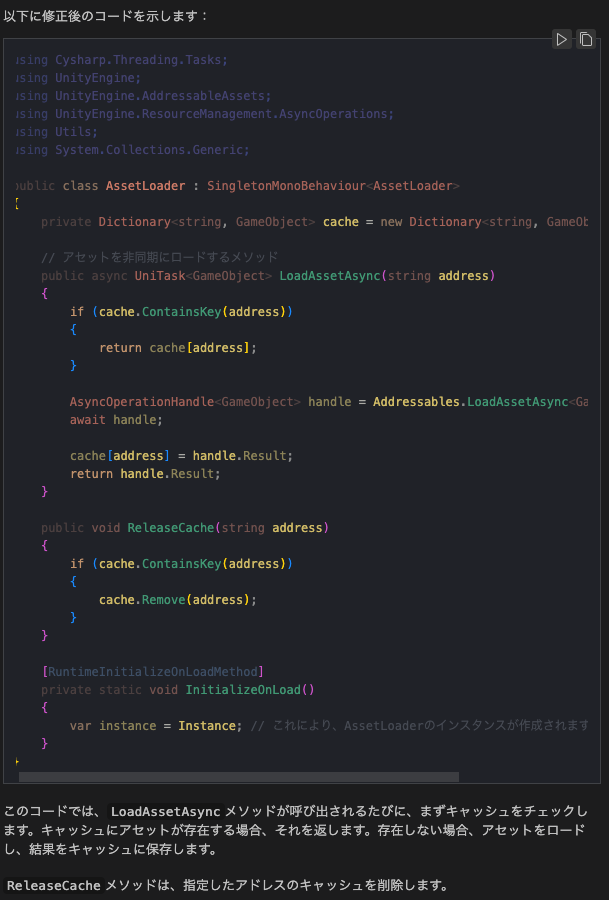The width and height of the screenshot is (609, 900).
Task: Click the AsyncOperationHandle handle assignment line
Action: (329, 402)
